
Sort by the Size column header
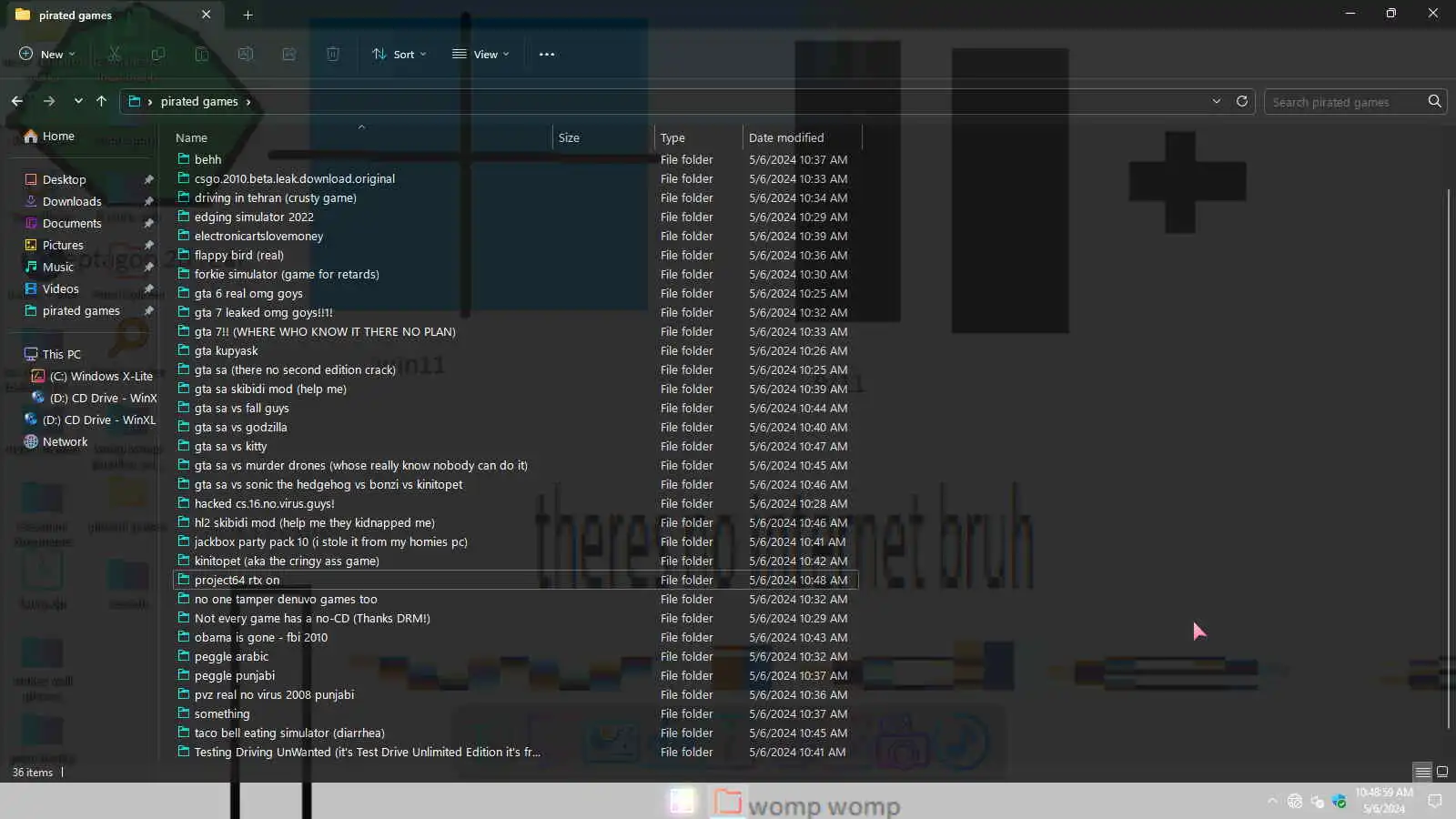[x=603, y=137]
